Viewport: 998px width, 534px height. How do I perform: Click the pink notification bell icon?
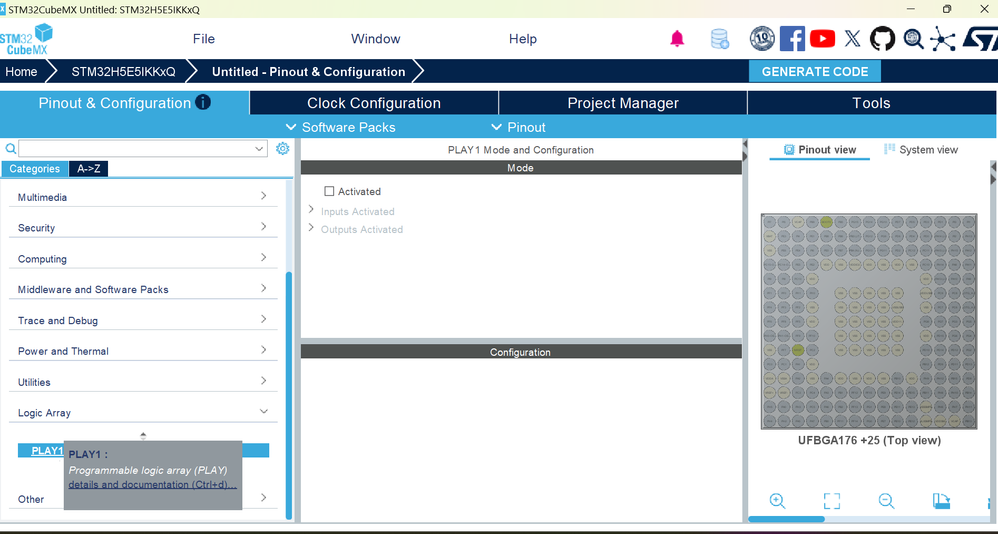pos(677,39)
